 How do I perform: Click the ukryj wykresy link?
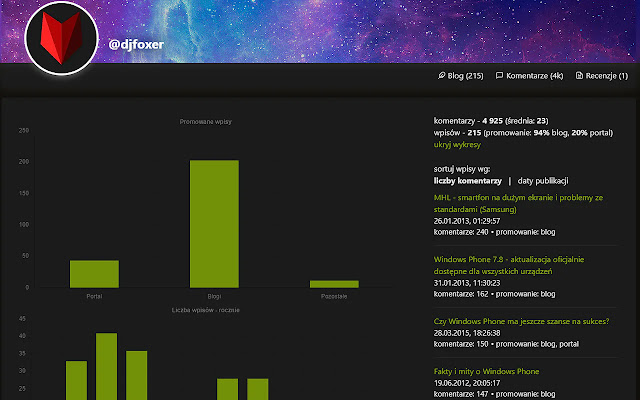(457, 144)
